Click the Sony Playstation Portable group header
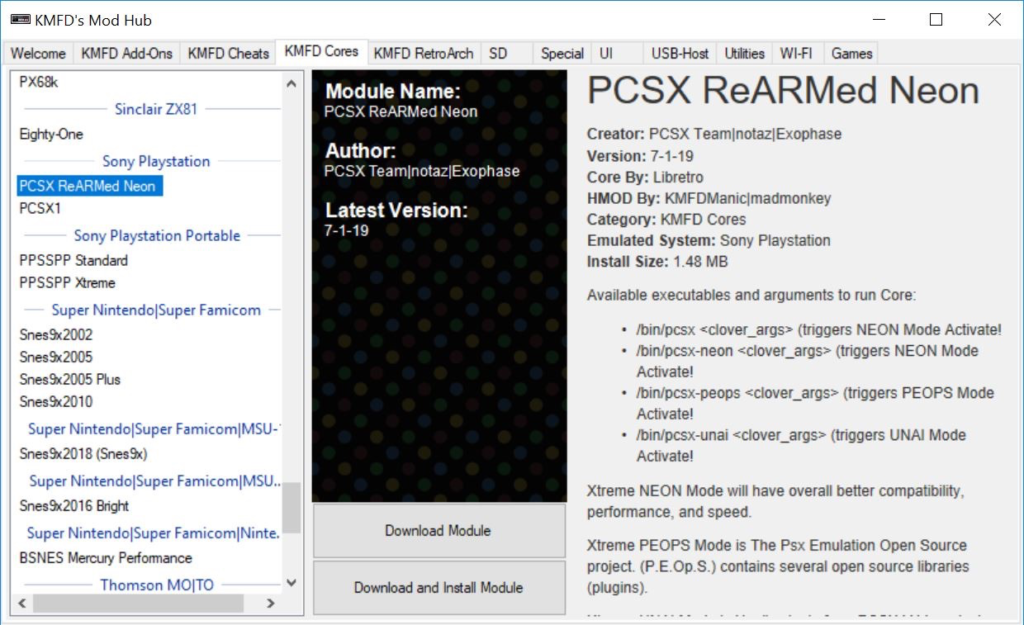Screen dimensions: 1024x625 [x=157, y=236]
